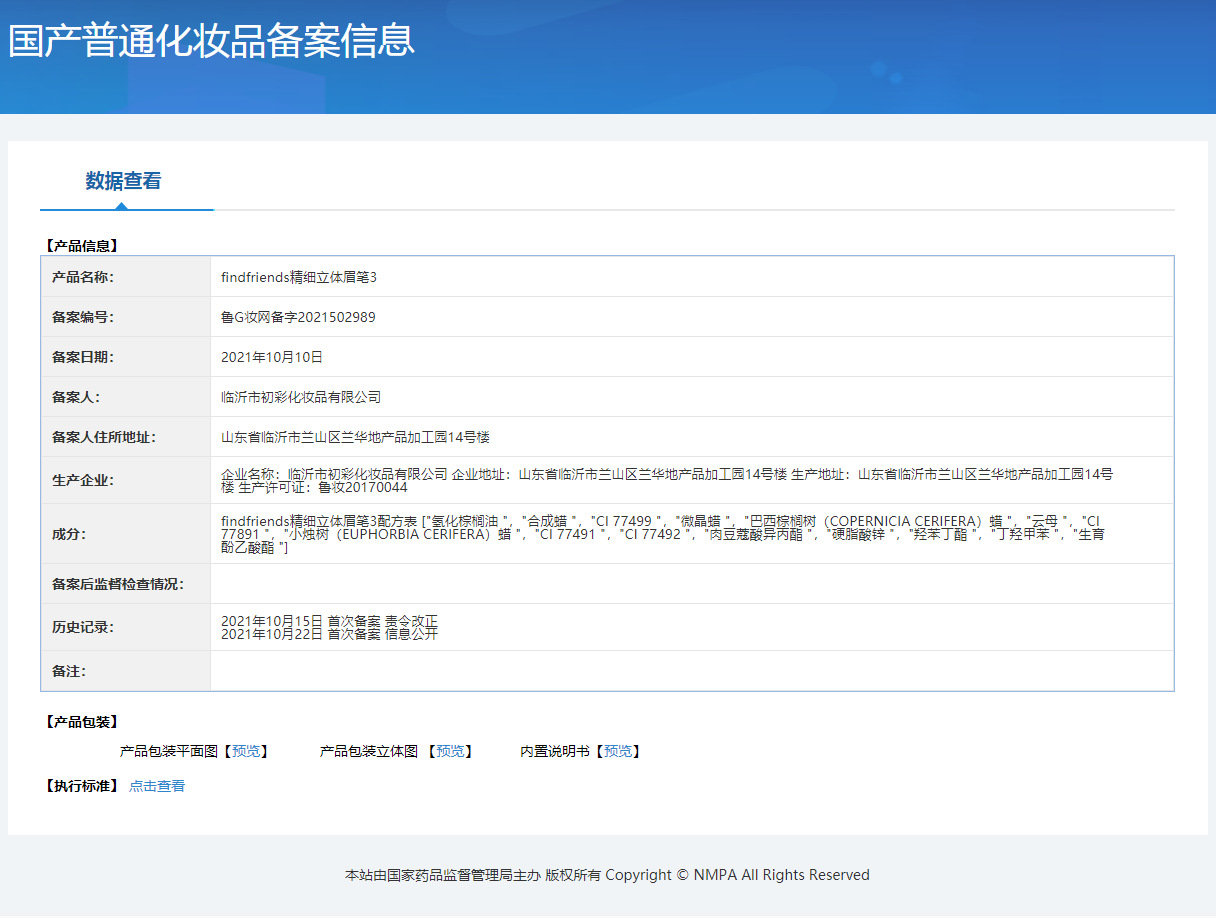Click the filing date 2021年10月10日
Image resolution: width=1216 pixels, height=918 pixels.
click(x=272, y=357)
